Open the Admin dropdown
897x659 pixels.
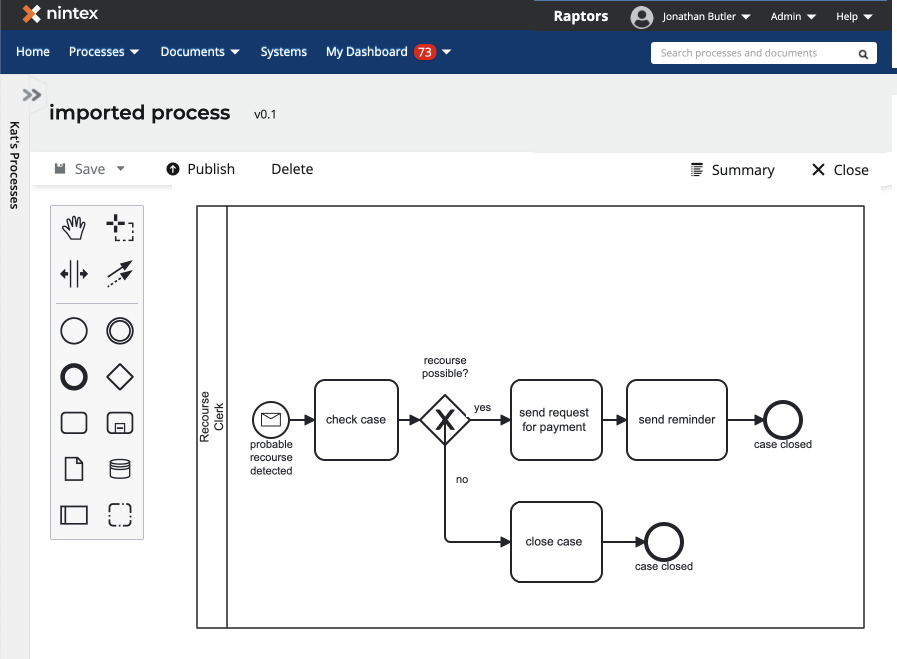click(x=792, y=16)
